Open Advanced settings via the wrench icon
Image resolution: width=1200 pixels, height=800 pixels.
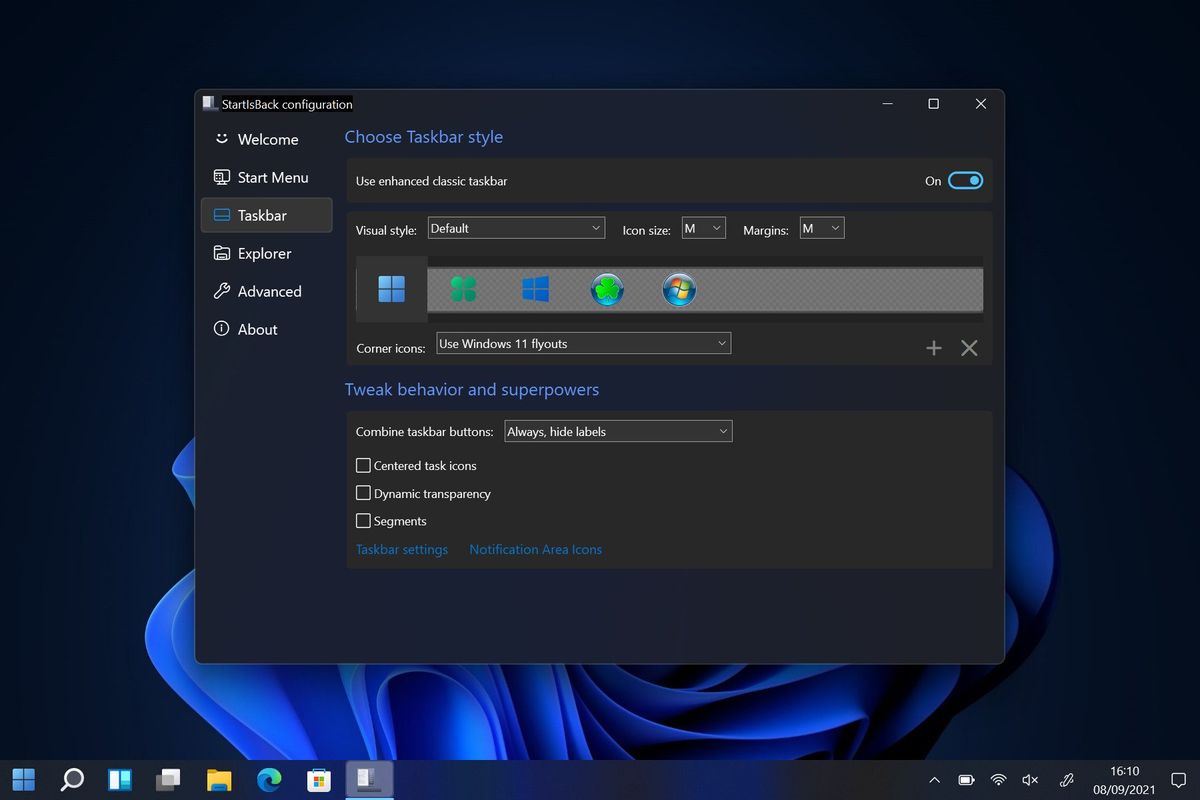point(221,291)
